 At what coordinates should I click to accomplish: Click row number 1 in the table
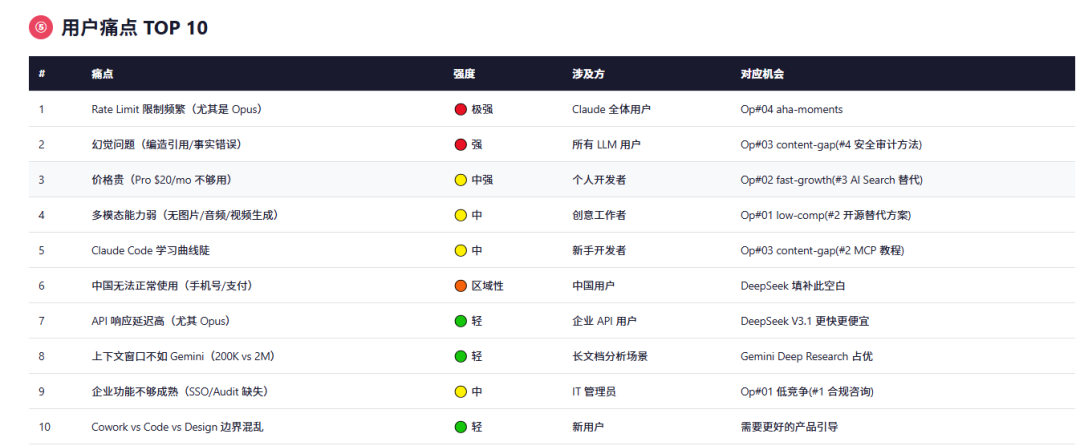[x=41, y=109]
